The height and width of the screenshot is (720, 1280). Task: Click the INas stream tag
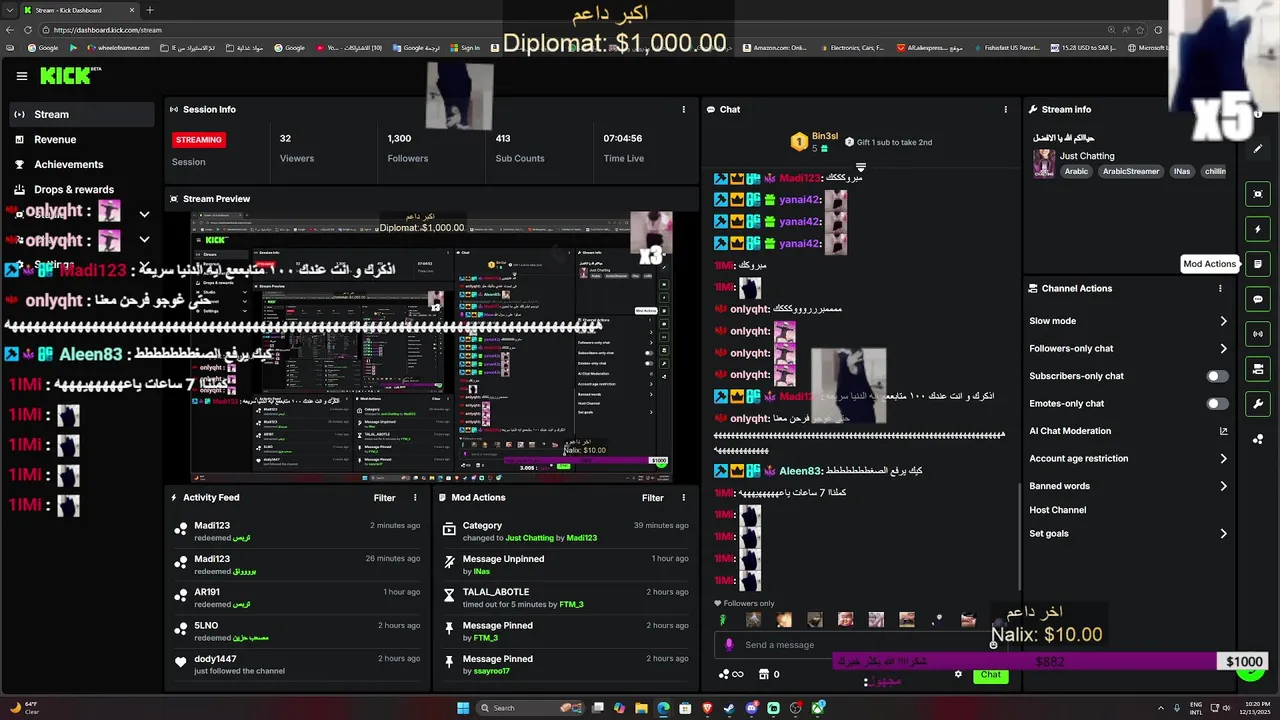[1182, 171]
